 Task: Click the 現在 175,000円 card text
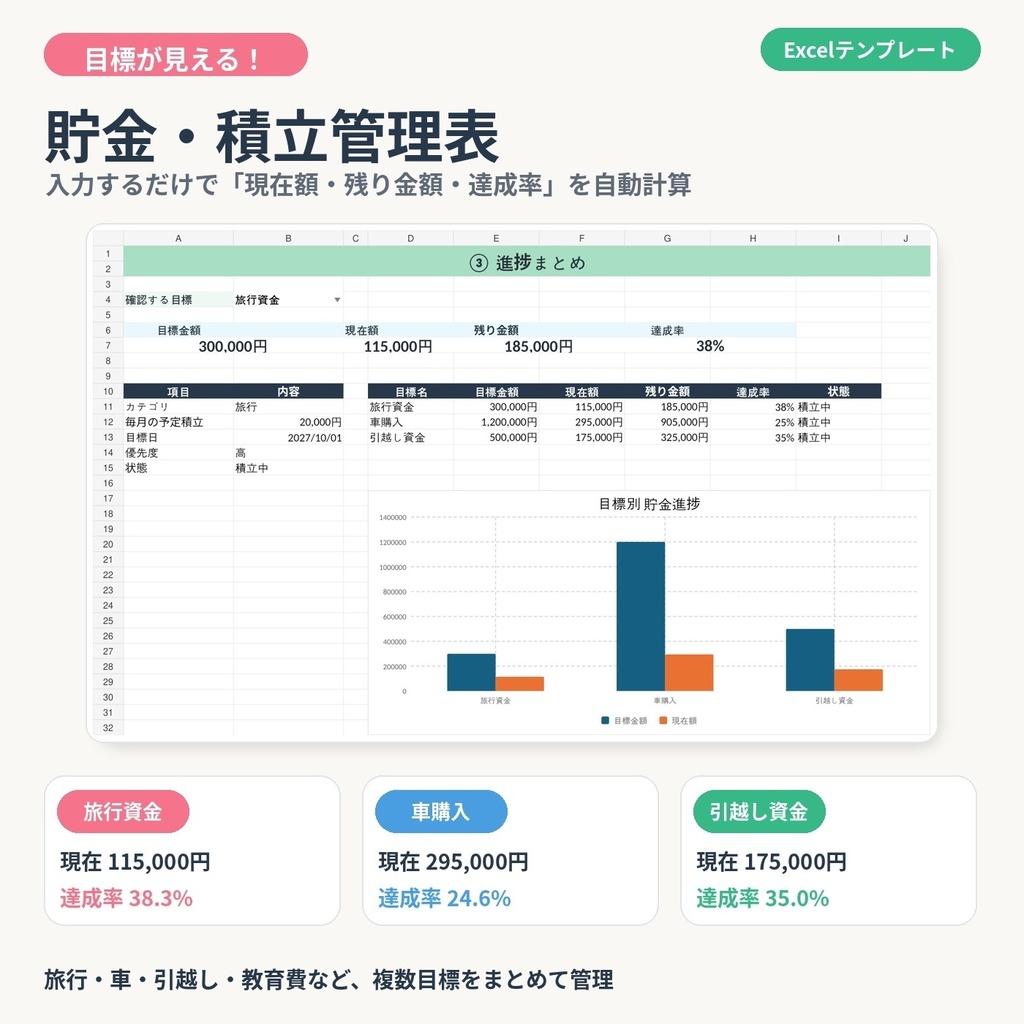771,861
